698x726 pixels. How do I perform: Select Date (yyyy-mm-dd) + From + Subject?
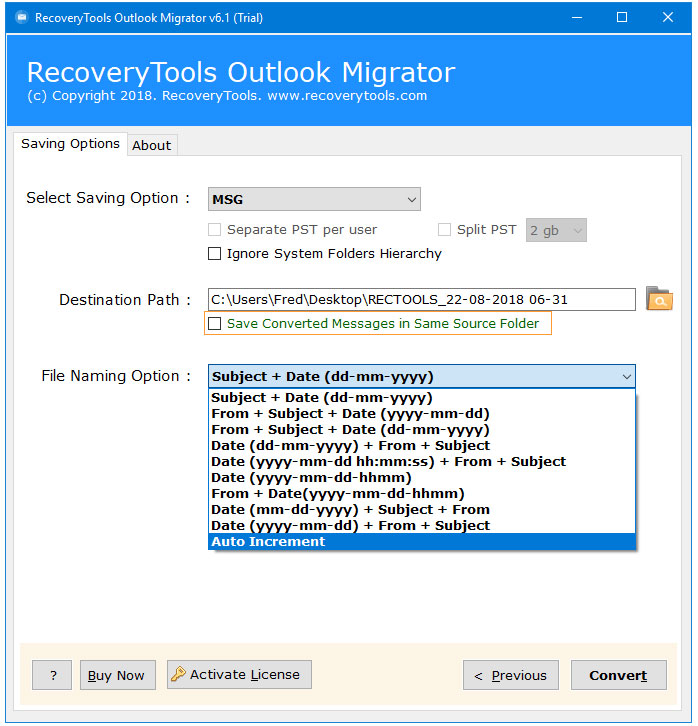(422, 526)
